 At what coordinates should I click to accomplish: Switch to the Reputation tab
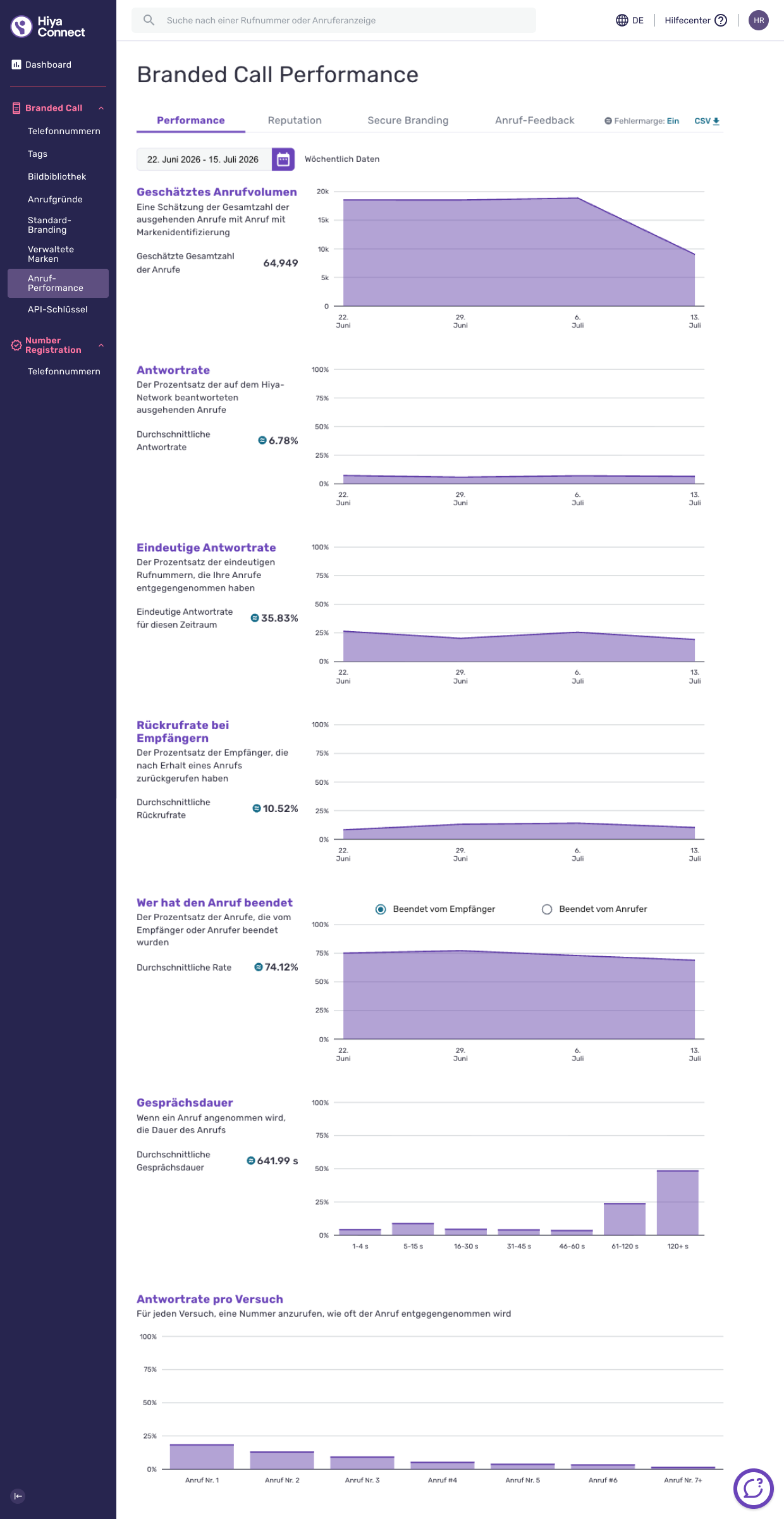[x=295, y=120]
